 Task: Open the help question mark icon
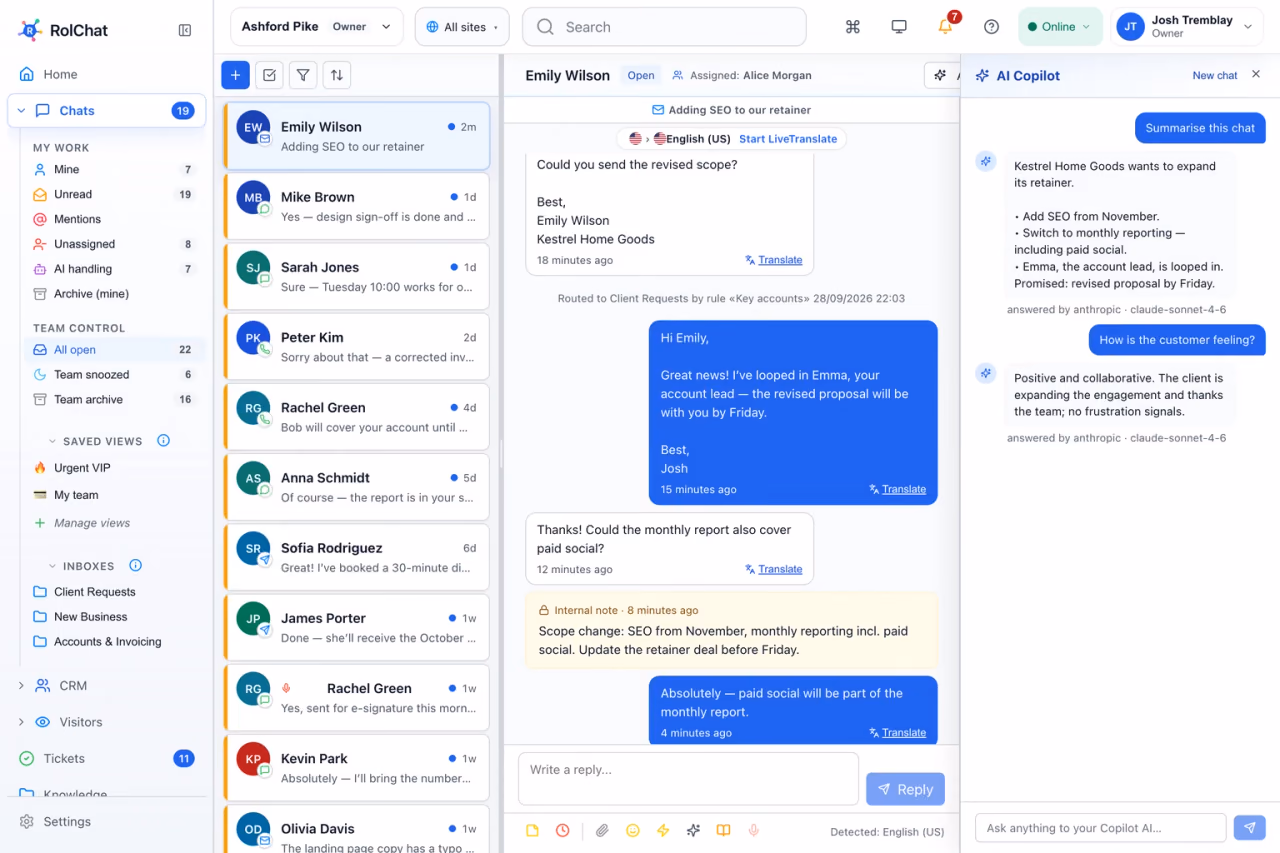992,27
